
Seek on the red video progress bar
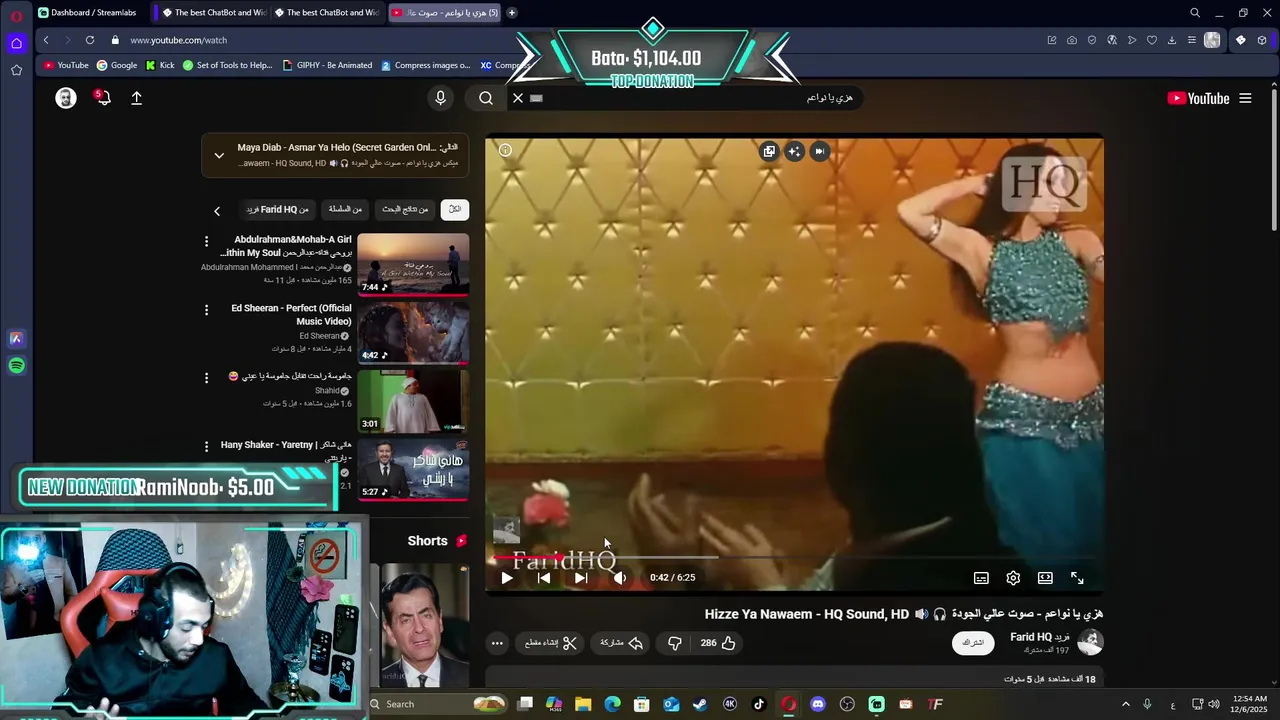(x=795, y=557)
